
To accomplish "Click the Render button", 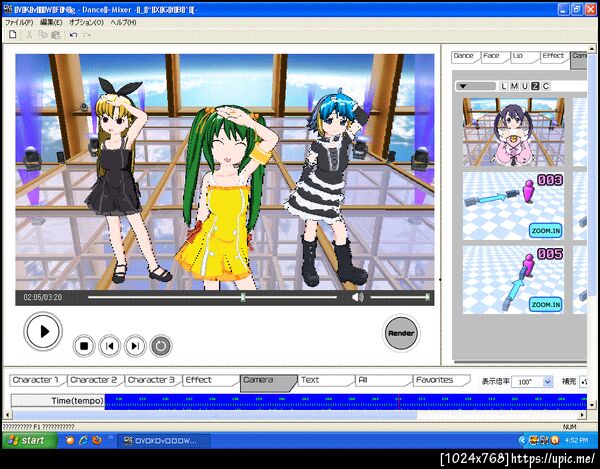I will (x=401, y=333).
